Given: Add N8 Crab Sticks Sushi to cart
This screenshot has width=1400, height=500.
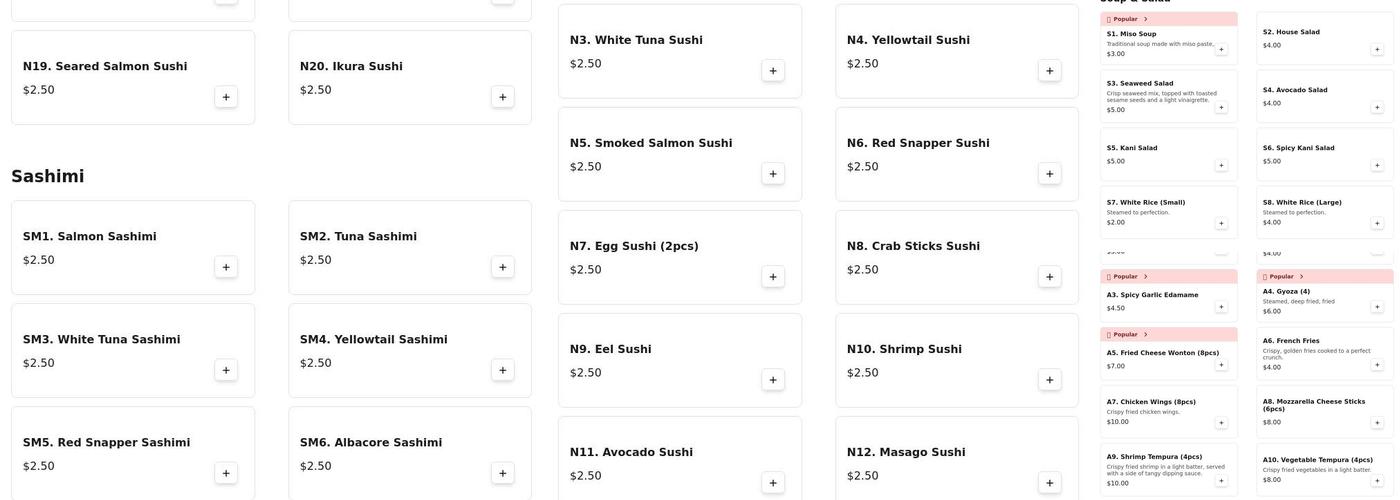Looking at the screenshot, I should pyautogui.click(x=1049, y=277).
